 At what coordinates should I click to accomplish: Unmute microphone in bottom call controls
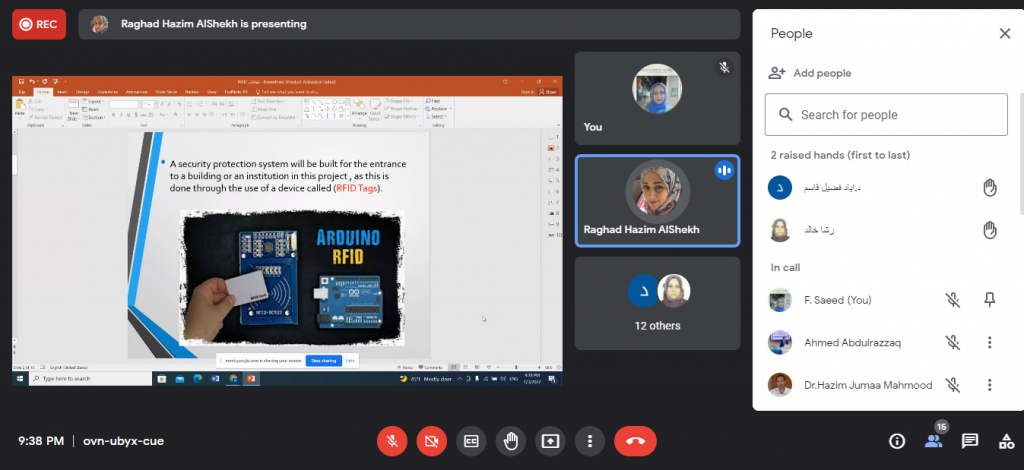point(391,440)
